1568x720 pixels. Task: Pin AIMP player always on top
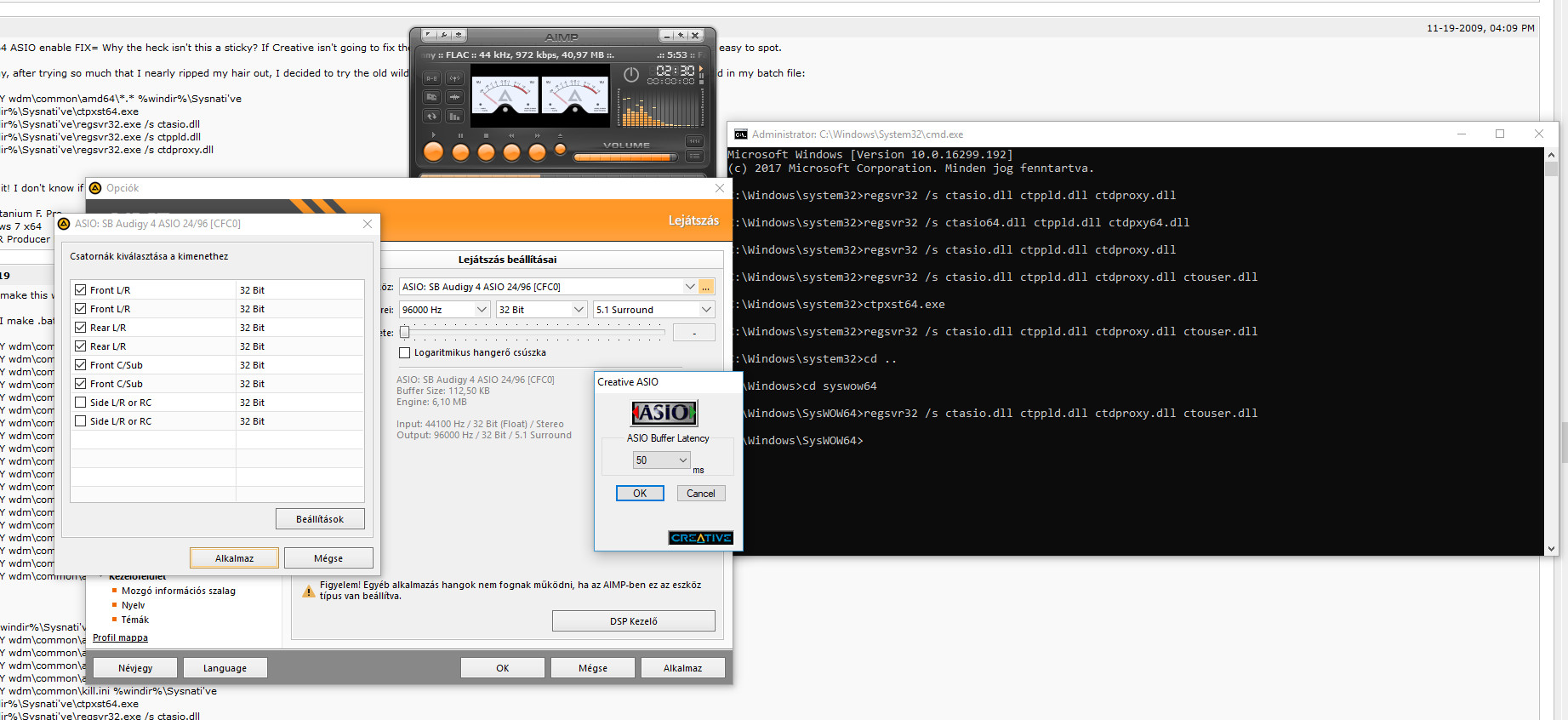(x=681, y=35)
